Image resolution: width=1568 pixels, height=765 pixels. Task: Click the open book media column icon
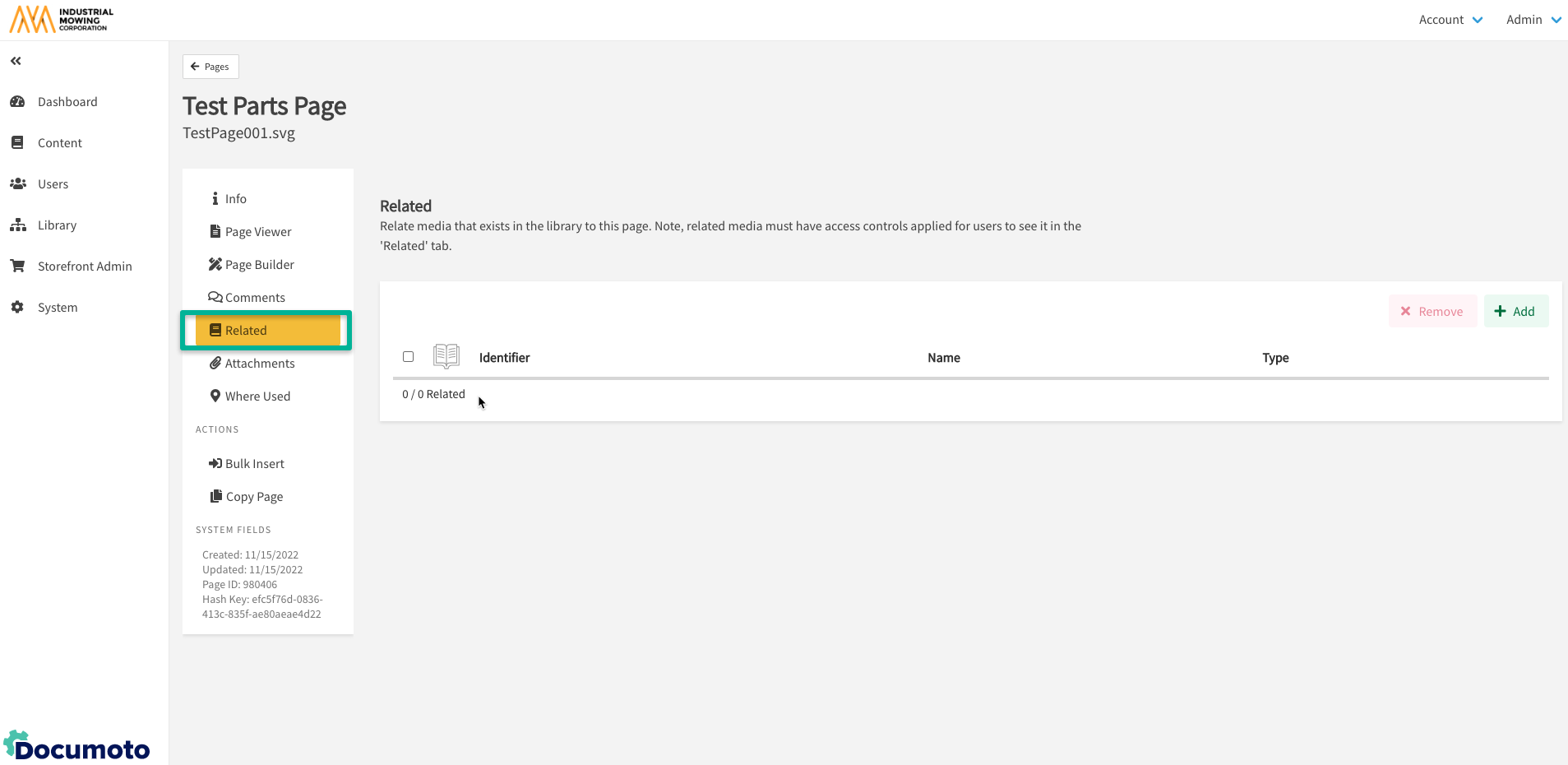(x=446, y=356)
